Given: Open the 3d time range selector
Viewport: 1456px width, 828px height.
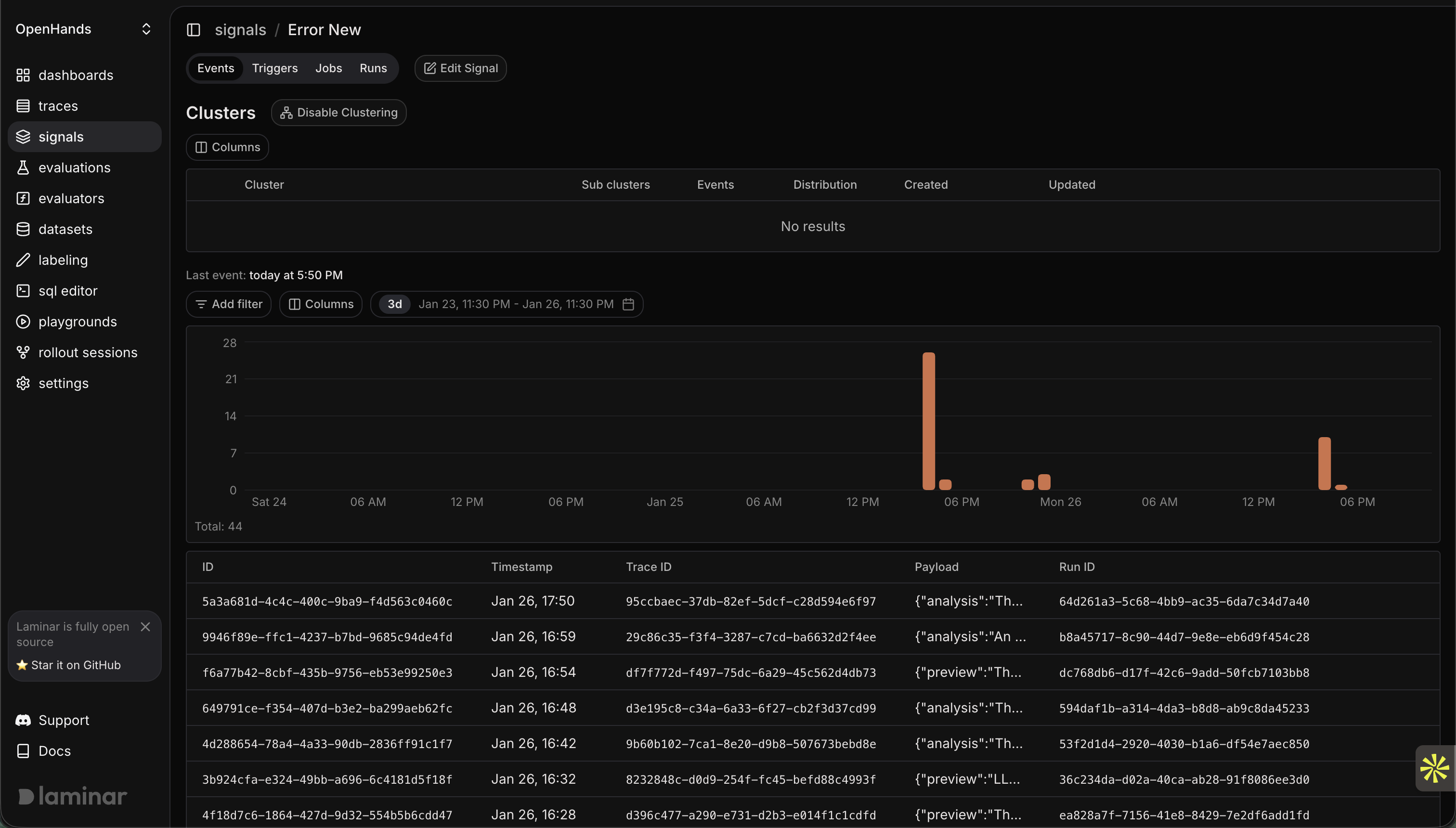Looking at the screenshot, I should 394,304.
